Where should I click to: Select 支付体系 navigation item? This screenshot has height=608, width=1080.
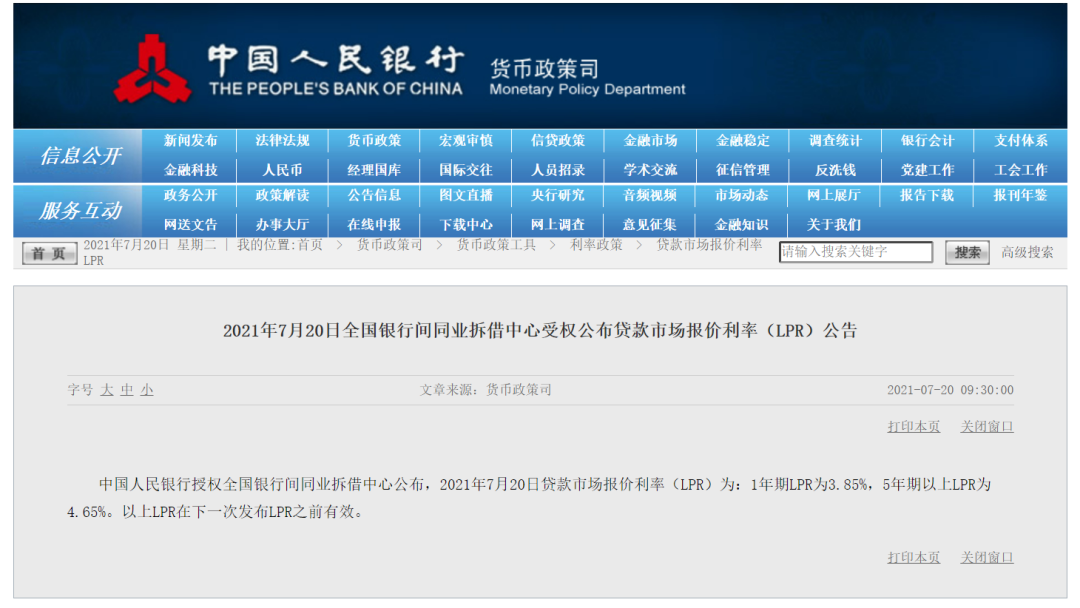1020,140
